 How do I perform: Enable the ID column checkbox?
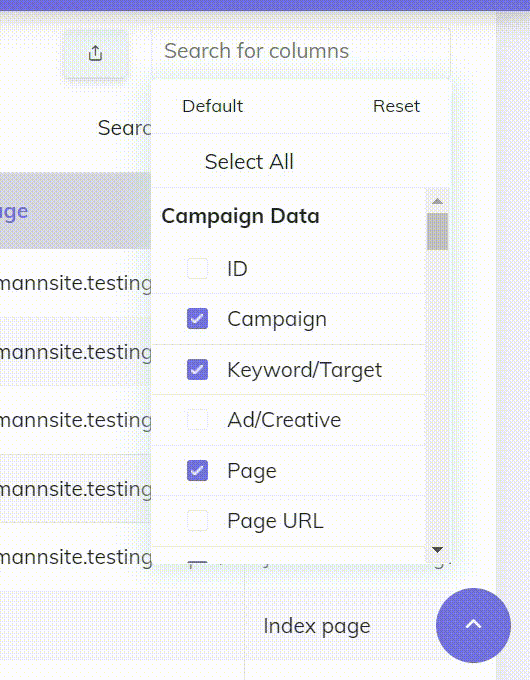point(197,268)
